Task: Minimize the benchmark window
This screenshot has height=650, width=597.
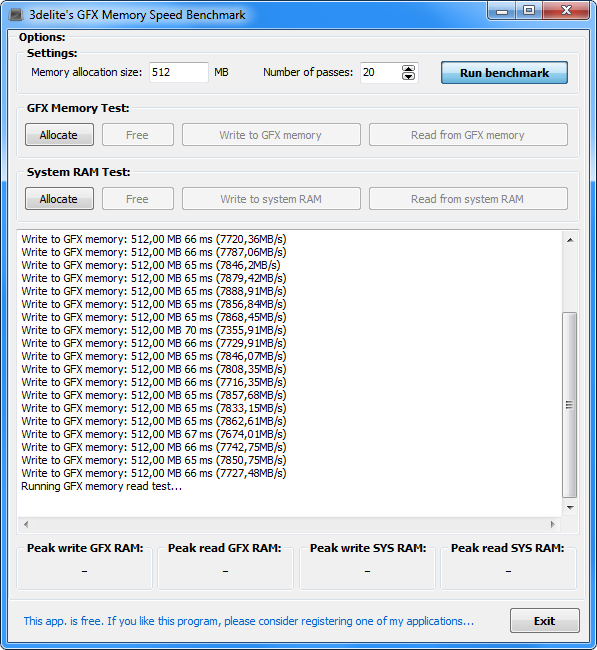Action: pos(502,11)
